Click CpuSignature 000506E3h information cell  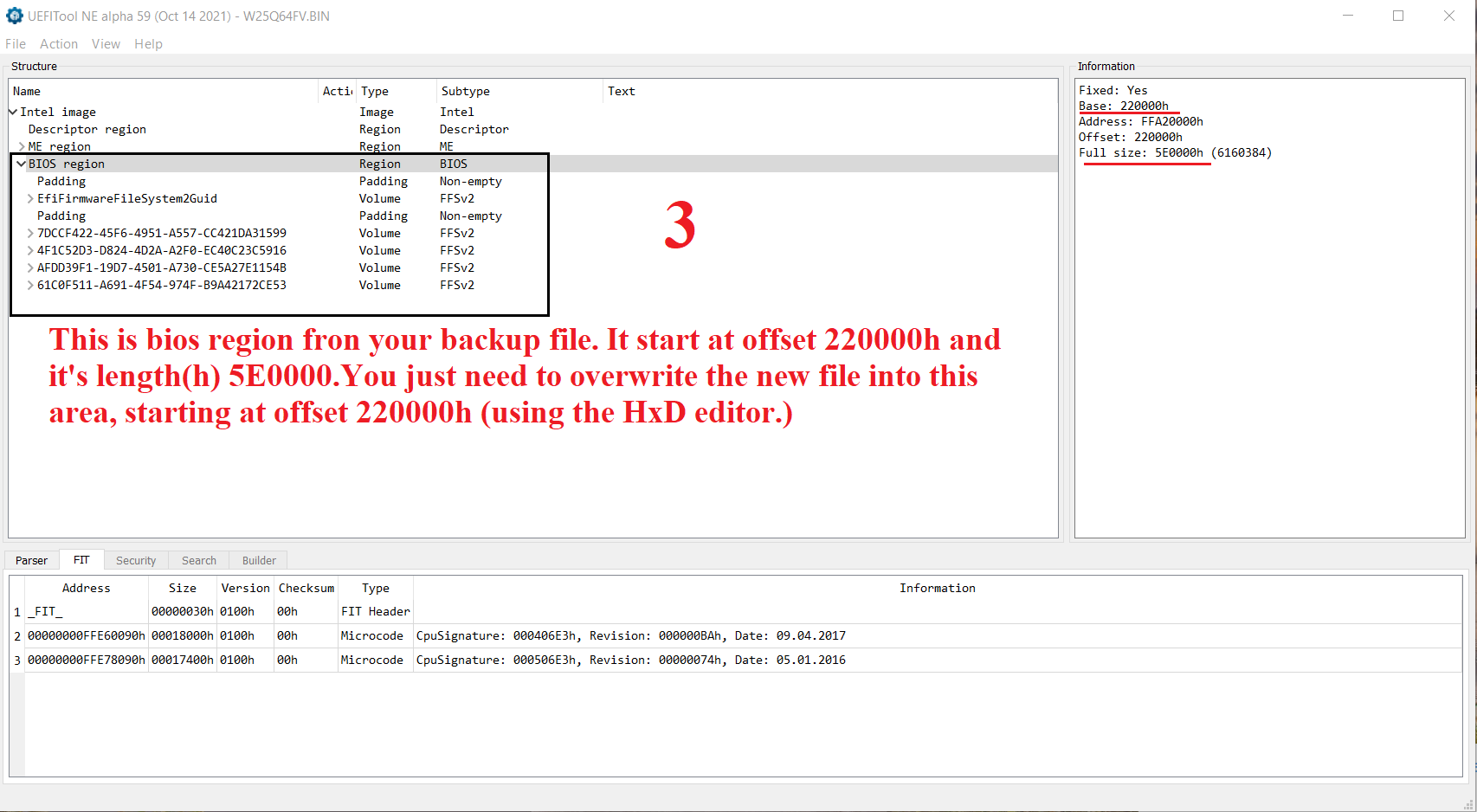[938, 660]
